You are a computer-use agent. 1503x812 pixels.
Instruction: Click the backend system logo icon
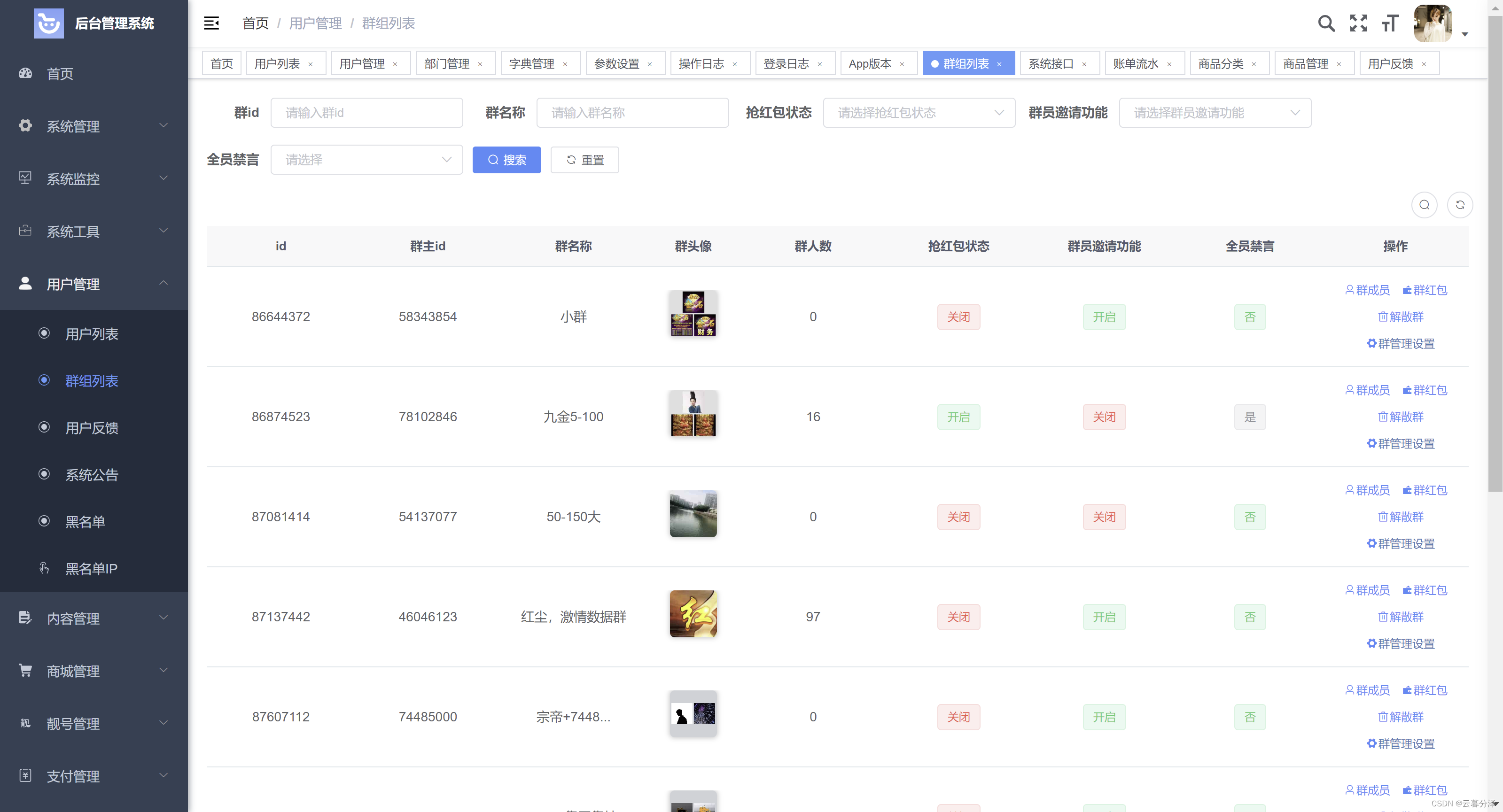48,23
